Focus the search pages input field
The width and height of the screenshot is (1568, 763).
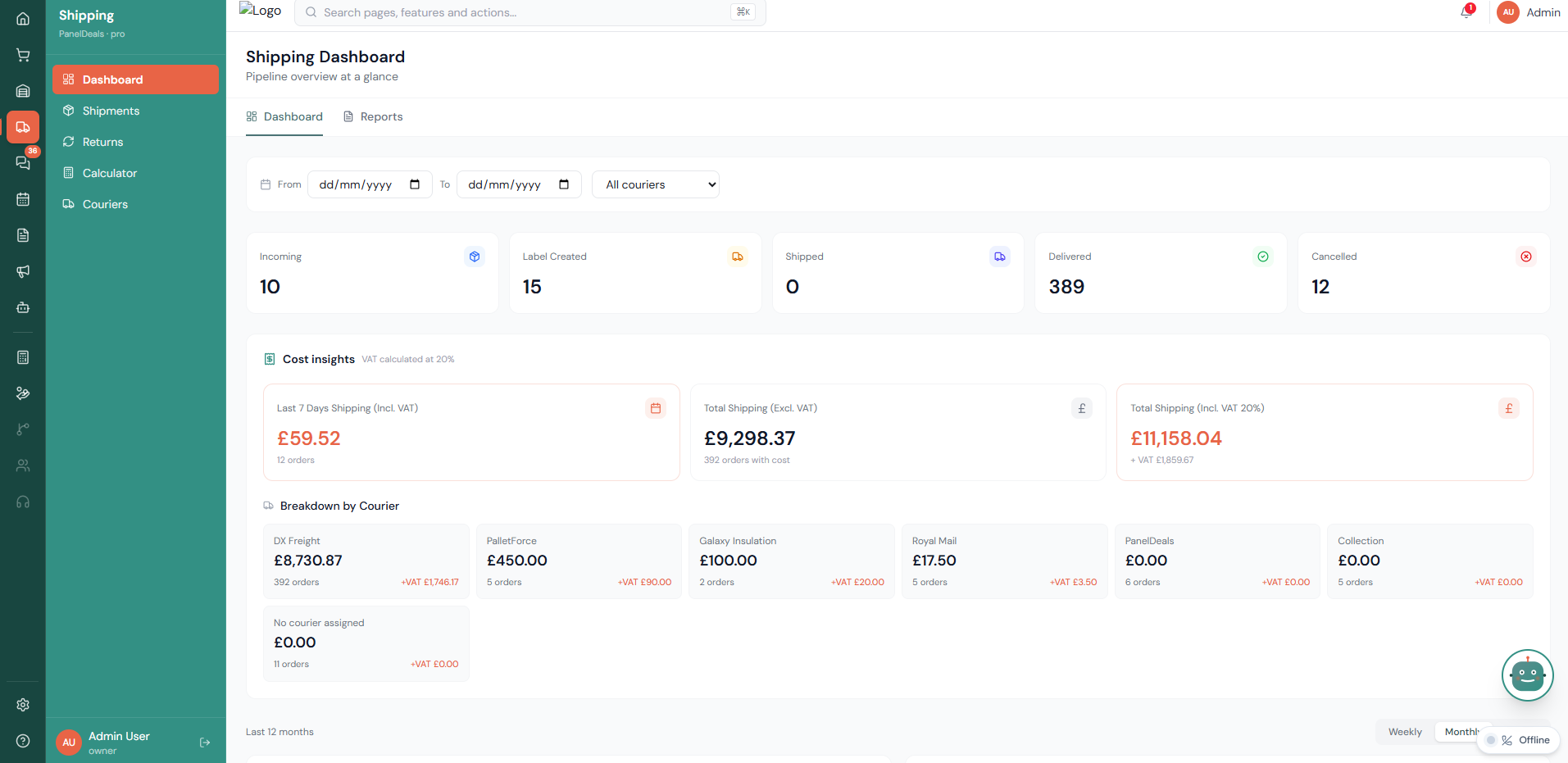(x=529, y=12)
